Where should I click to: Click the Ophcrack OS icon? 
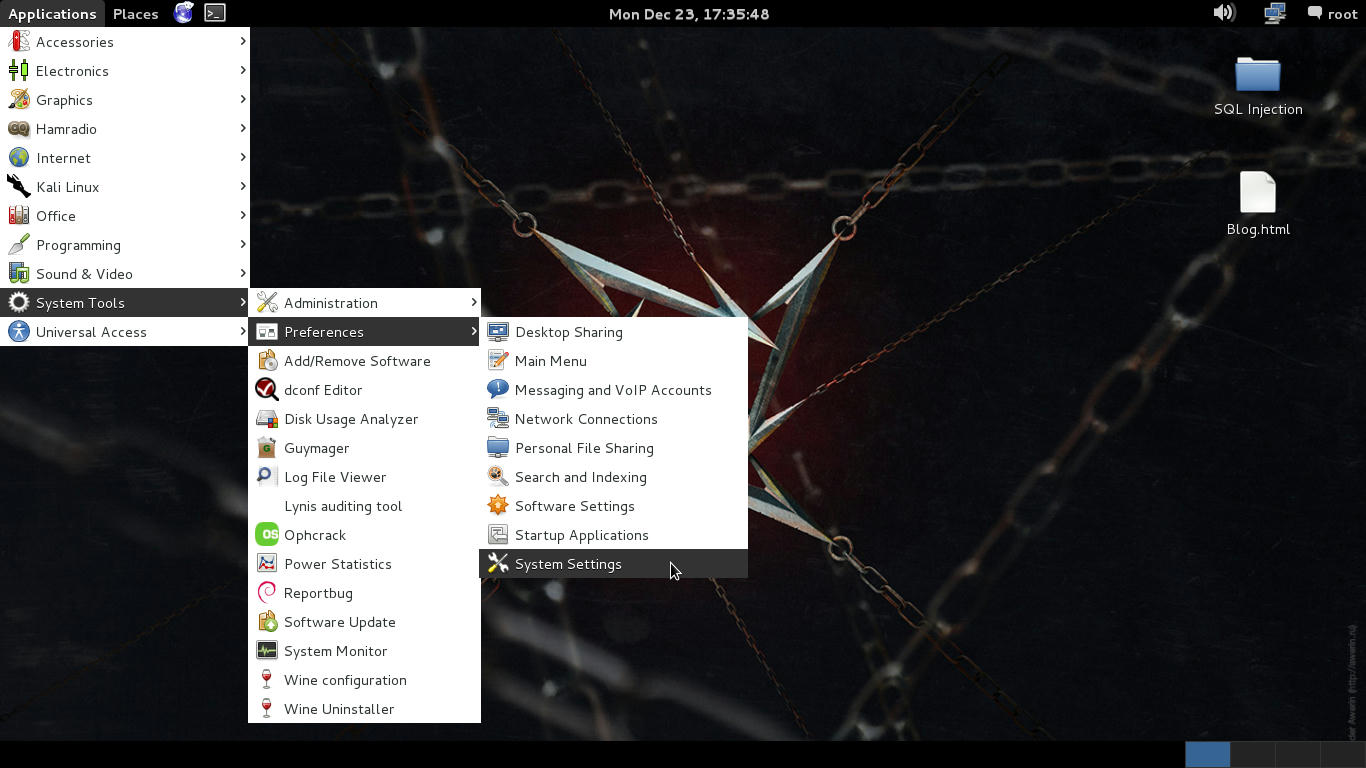click(267, 535)
